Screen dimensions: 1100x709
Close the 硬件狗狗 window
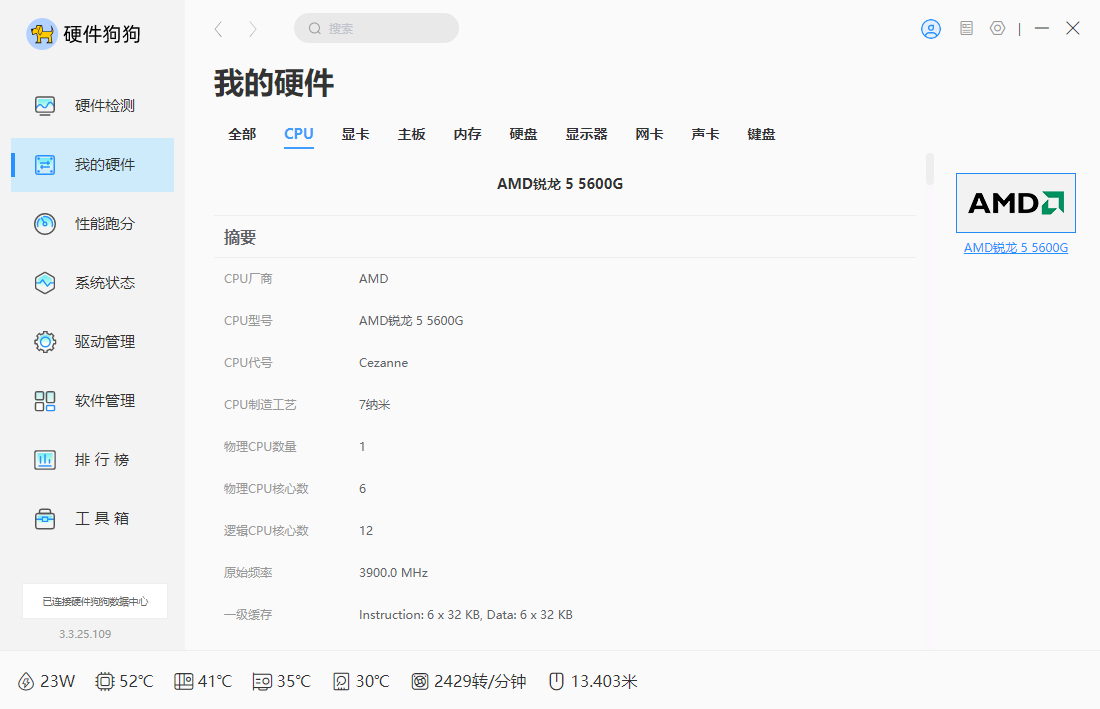point(1073,28)
